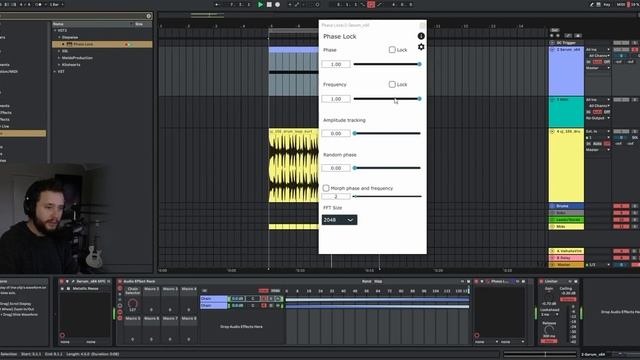This screenshot has height=360, width=640.
Task: Select the yellow drum loop audio clip
Action: click(293, 165)
